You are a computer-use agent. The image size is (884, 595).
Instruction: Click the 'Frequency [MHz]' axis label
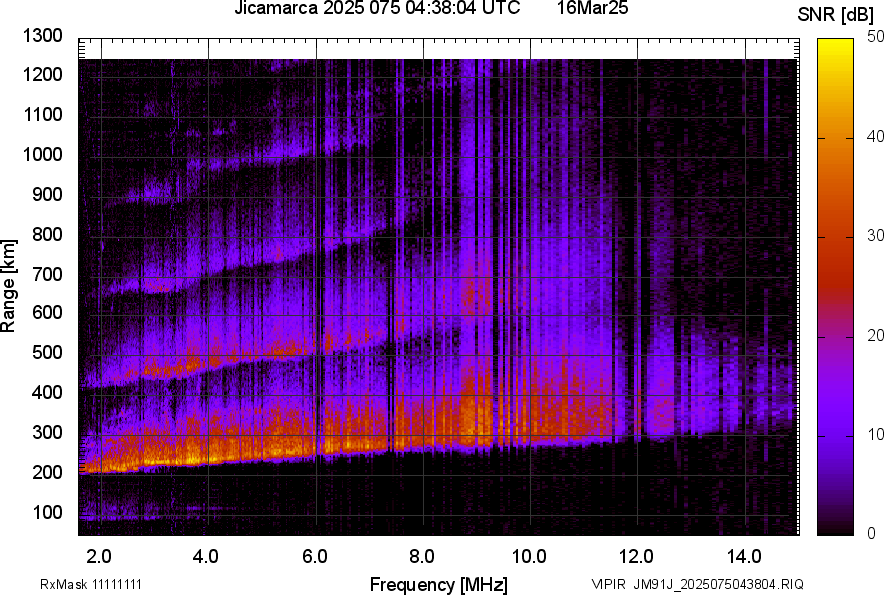click(439, 584)
